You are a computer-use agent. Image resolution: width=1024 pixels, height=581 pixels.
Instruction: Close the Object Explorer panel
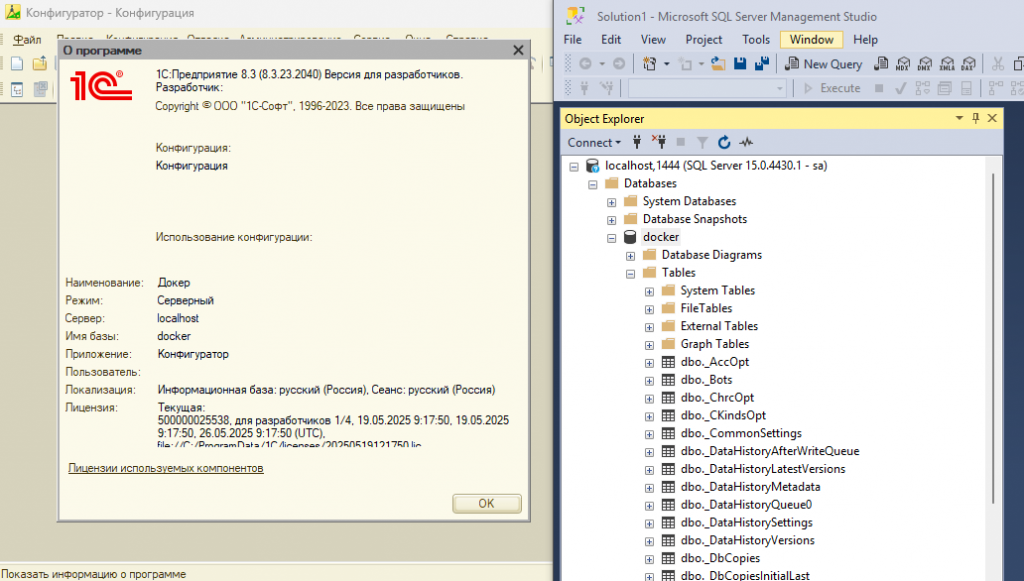coord(992,118)
